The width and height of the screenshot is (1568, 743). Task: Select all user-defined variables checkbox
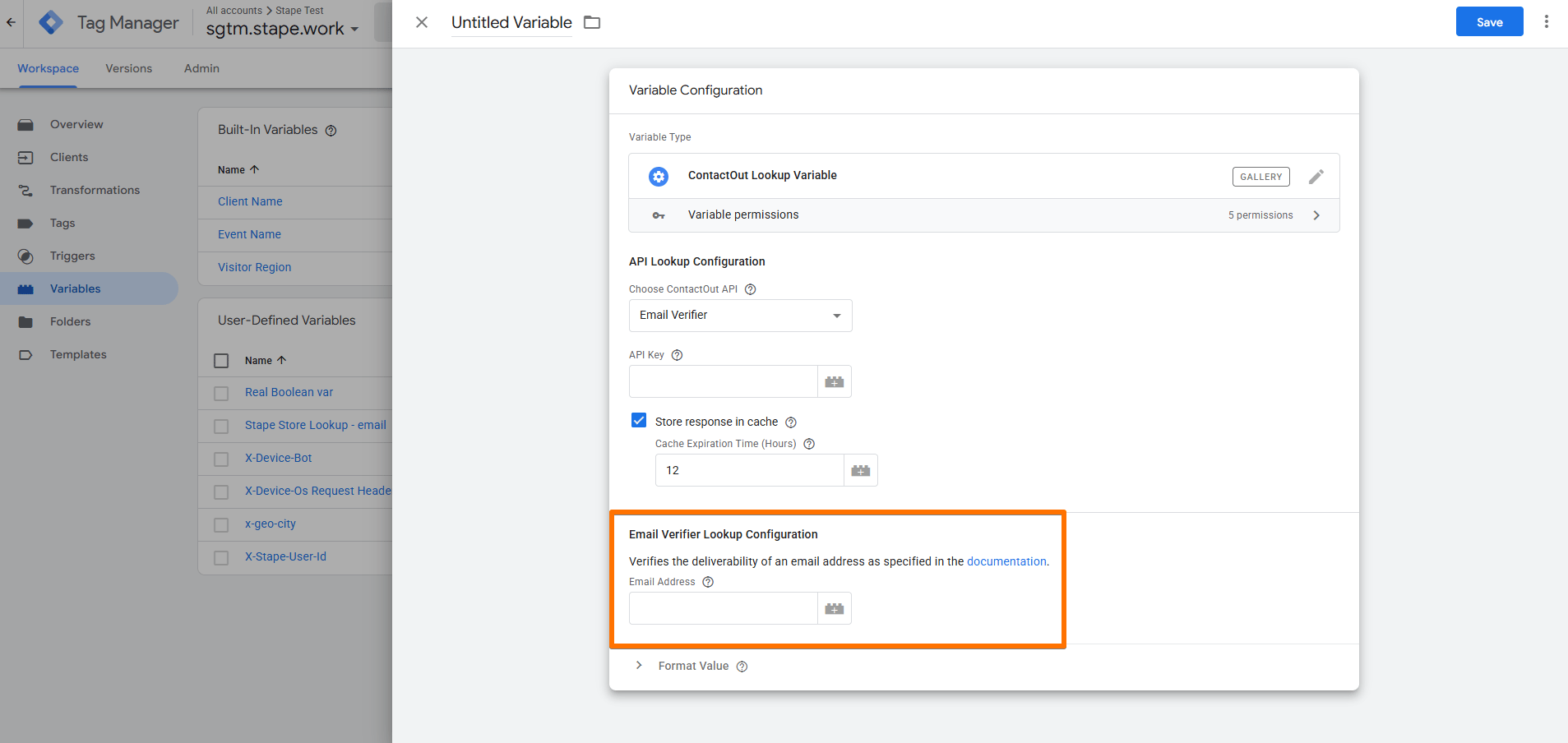(221, 361)
